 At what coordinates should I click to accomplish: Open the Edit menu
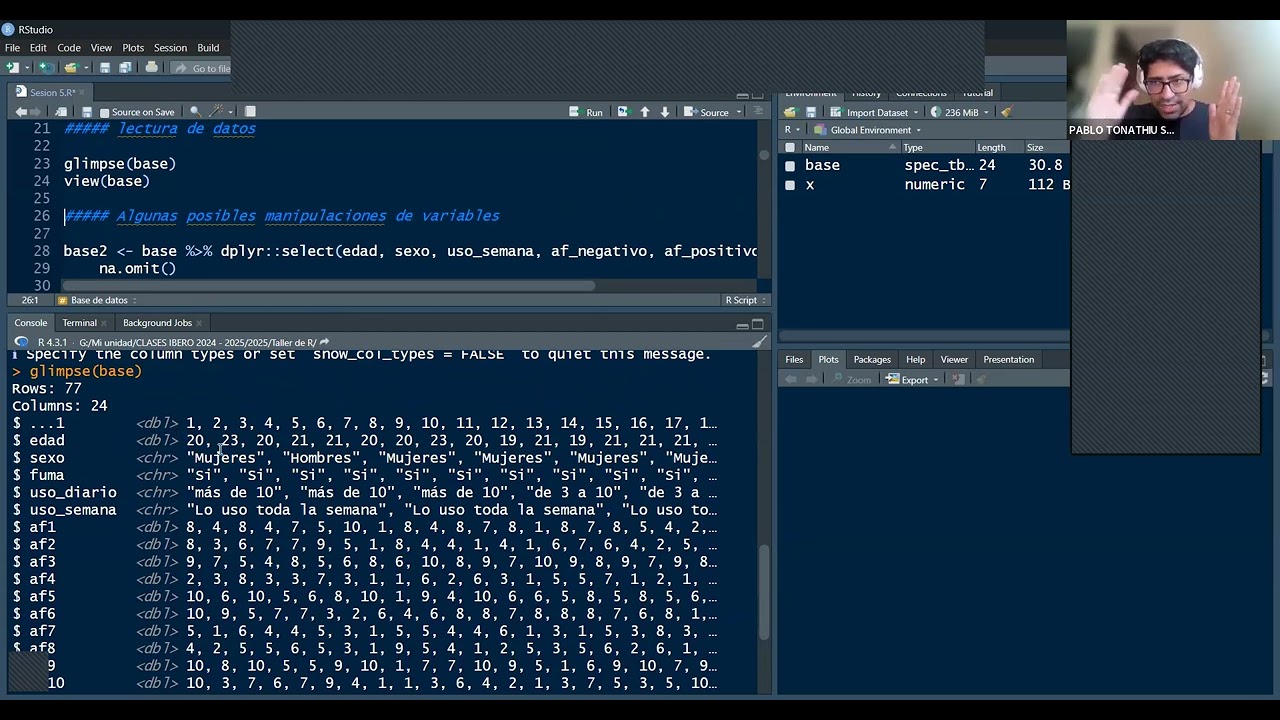(x=38, y=48)
